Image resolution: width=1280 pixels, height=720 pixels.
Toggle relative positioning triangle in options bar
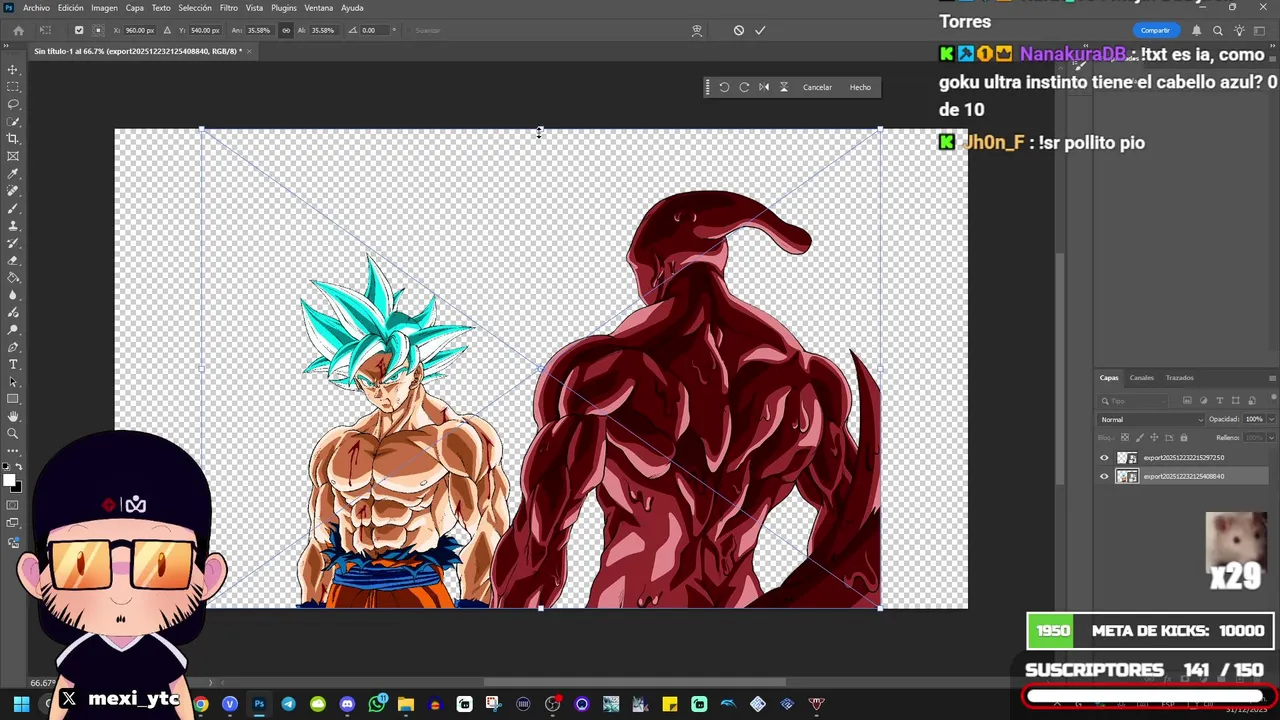(167, 30)
